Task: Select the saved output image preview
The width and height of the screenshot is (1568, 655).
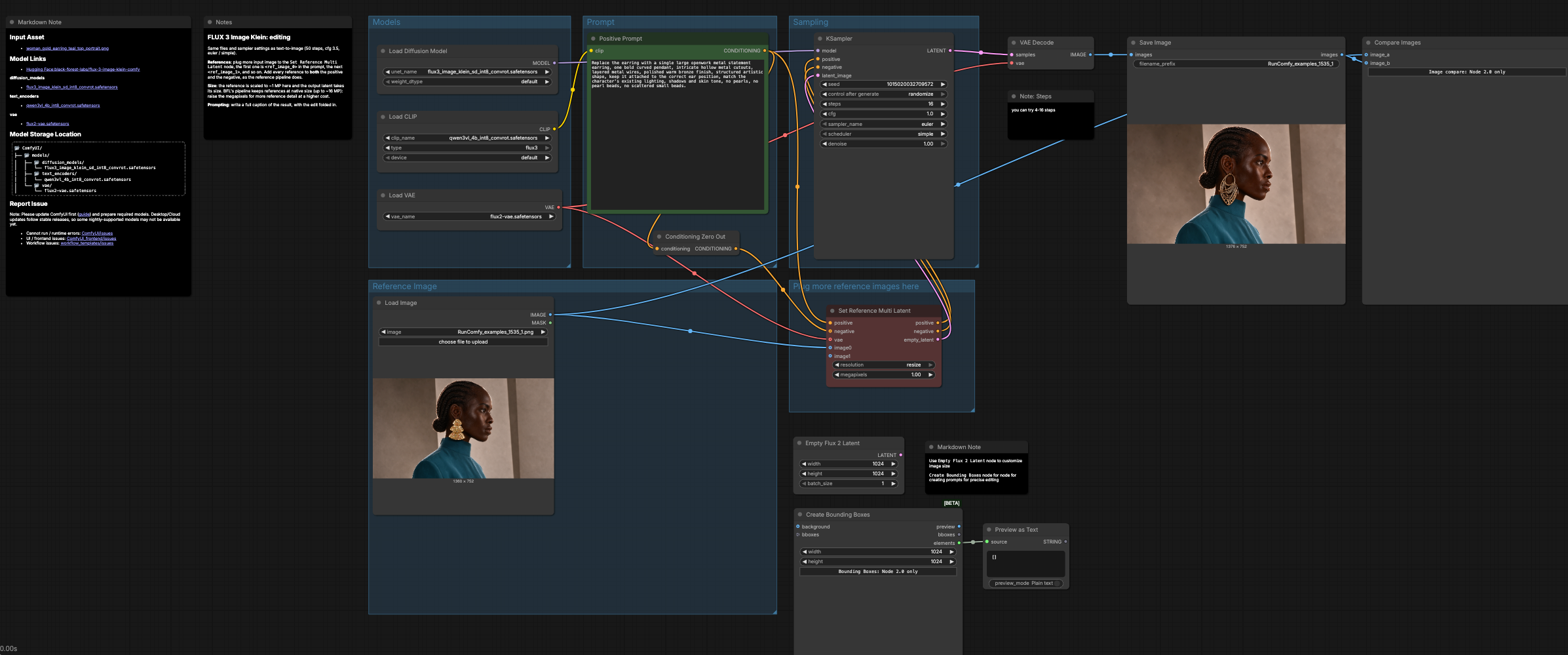Action: click(1236, 184)
